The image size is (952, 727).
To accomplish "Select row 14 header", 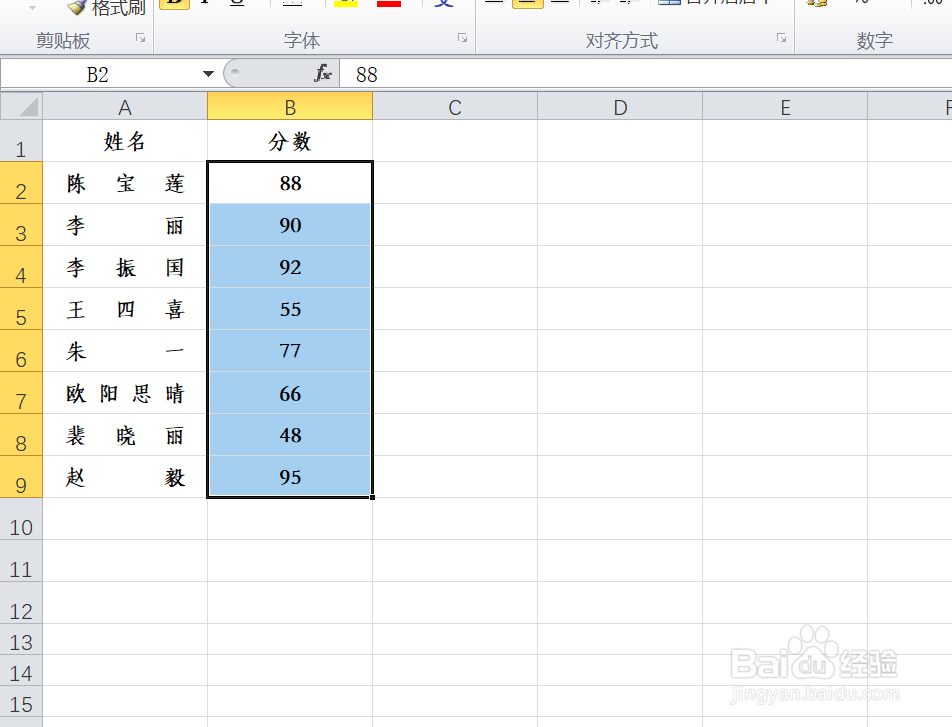I will click(21, 670).
